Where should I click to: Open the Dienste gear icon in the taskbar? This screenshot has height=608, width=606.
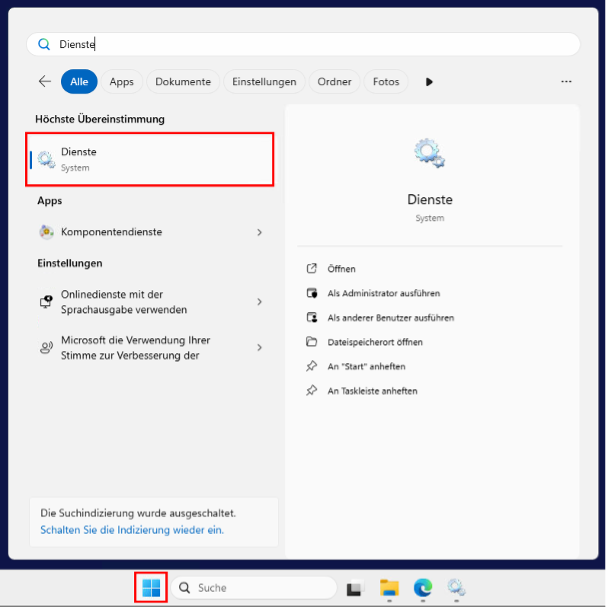coord(456,588)
